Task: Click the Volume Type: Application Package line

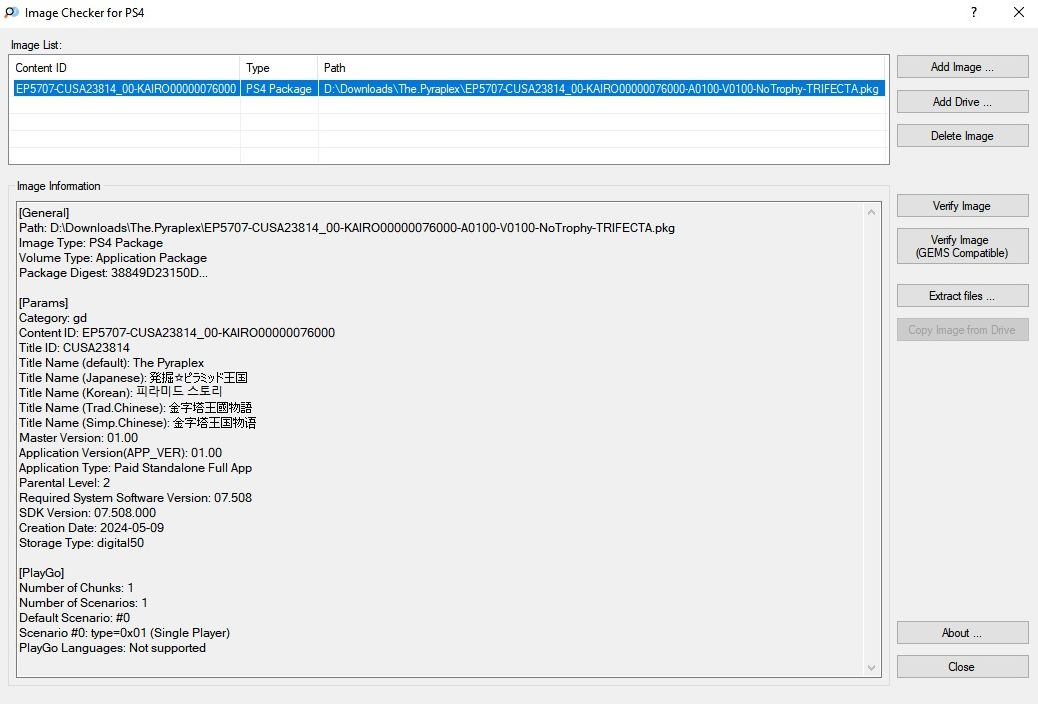Action: 113,258
